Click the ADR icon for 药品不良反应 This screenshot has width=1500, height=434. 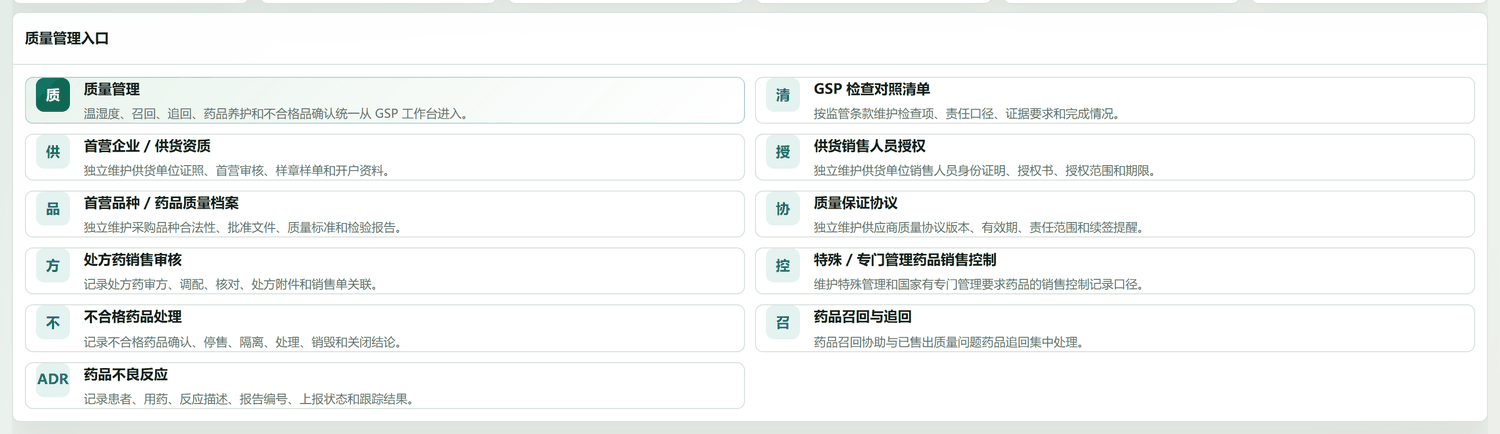coord(53,380)
